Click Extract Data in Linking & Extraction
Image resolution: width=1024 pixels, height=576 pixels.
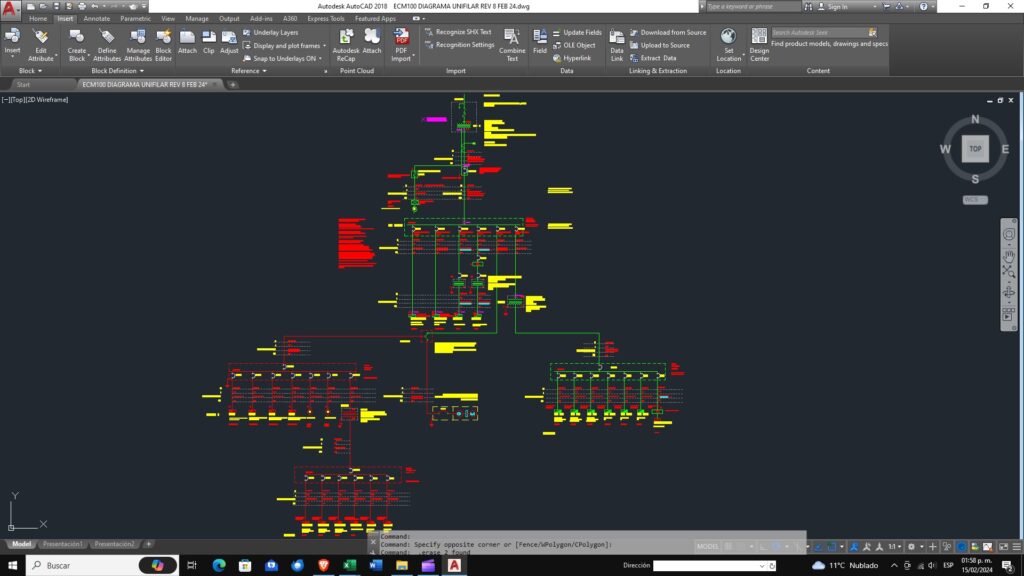coord(658,58)
